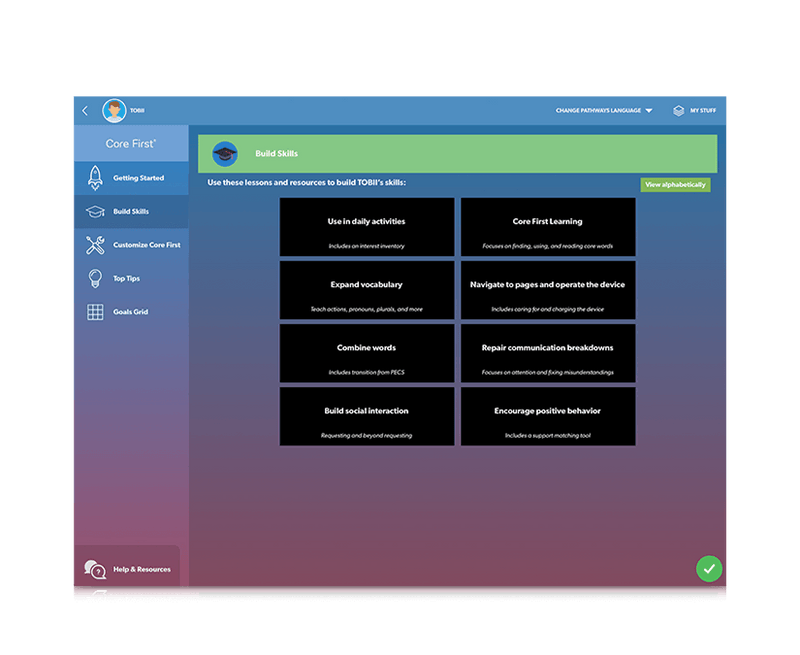Image resolution: width=800 pixels, height=655 pixels.
Task: Open My Stuff layers icon
Action: tap(679, 111)
